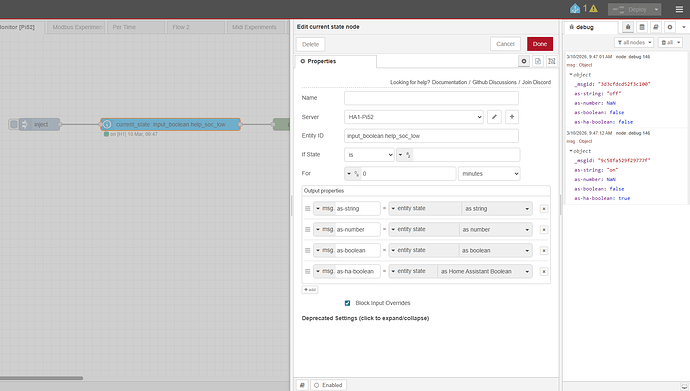Open node appearance icon tab
The height and width of the screenshot is (391, 690).
click(552, 62)
